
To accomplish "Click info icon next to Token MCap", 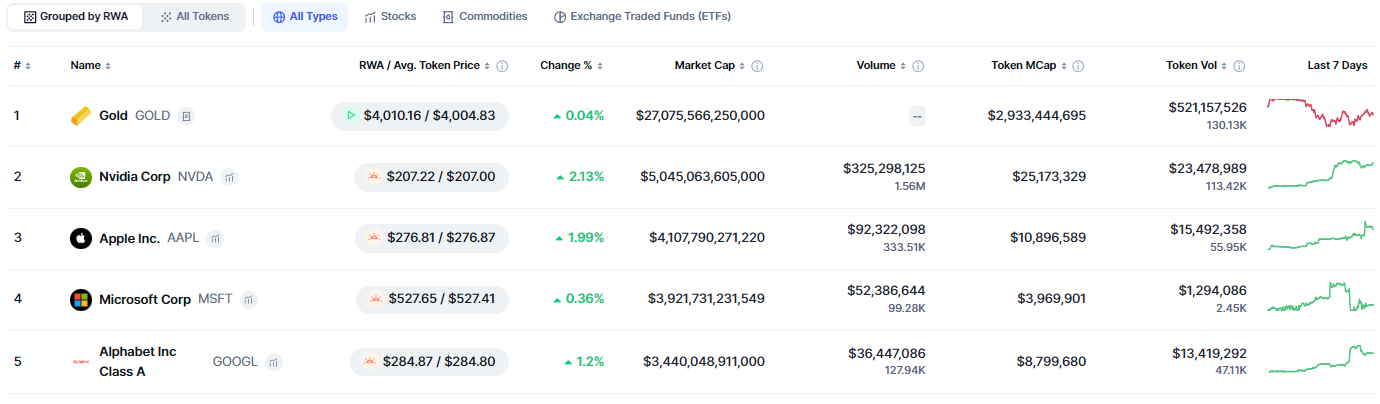I will click(x=1078, y=66).
